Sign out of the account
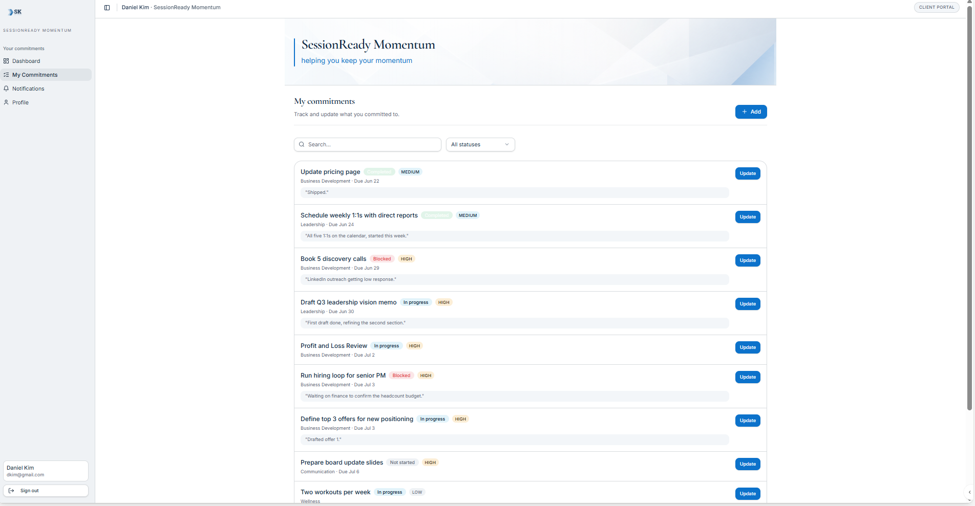The image size is (975, 506). [45, 490]
